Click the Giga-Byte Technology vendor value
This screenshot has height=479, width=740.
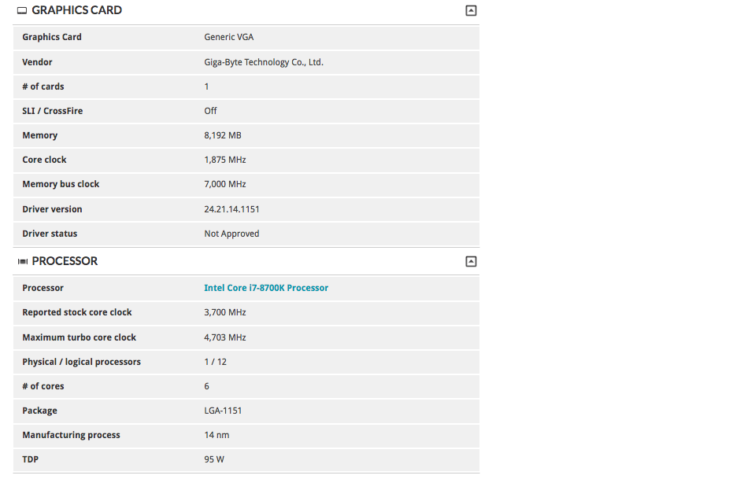[x=263, y=62]
